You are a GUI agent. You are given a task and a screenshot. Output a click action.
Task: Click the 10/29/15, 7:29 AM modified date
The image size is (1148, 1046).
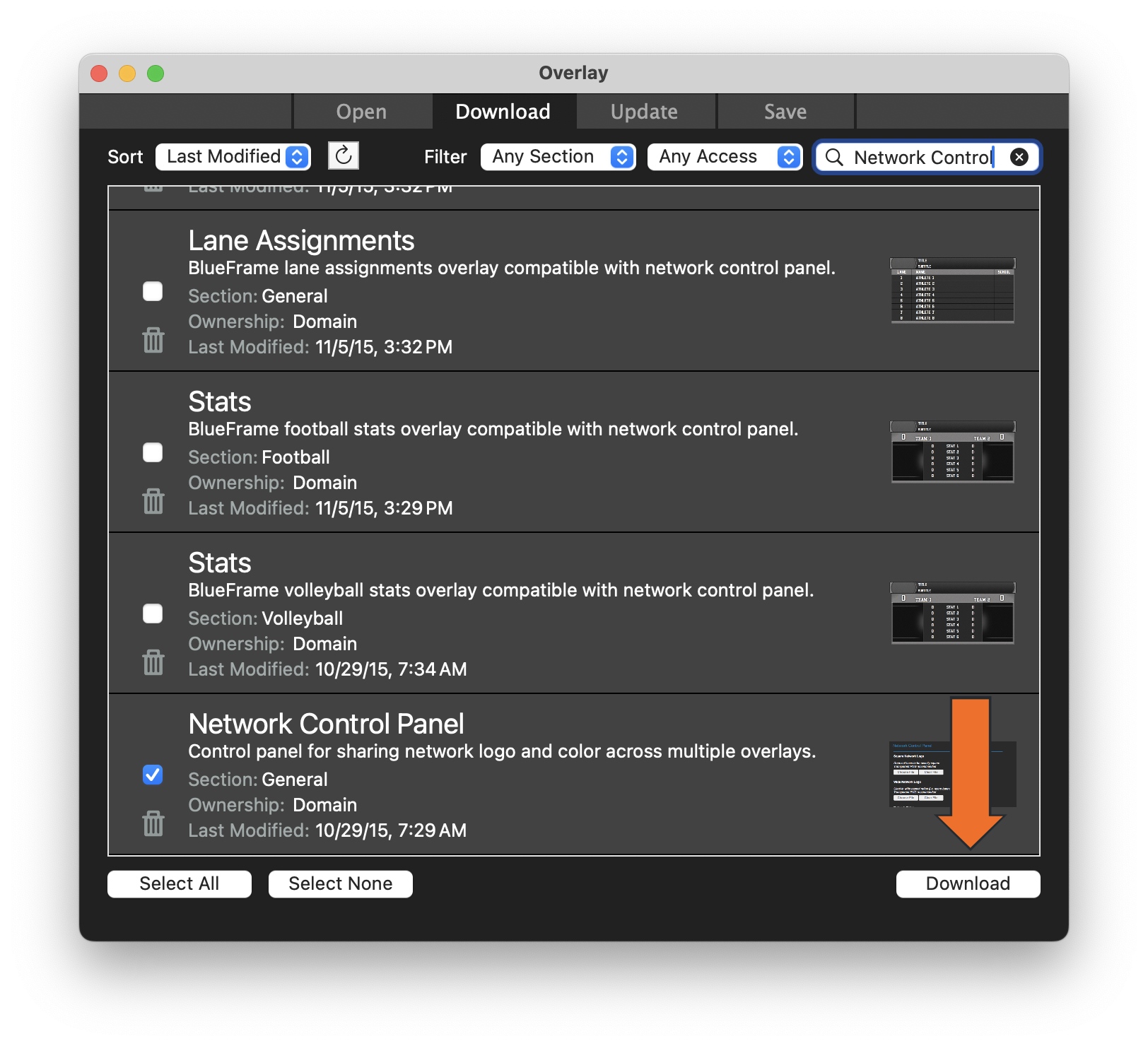point(391,830)
